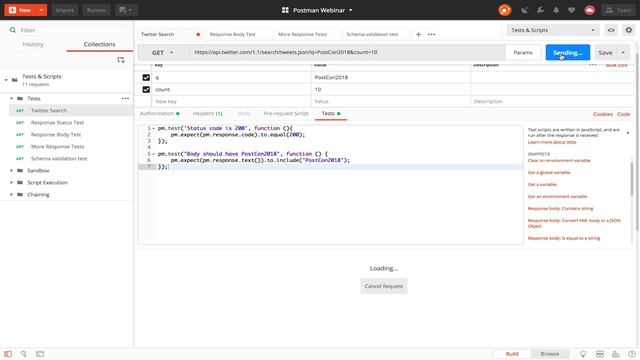Open Pre-request Script tab
640x360 pixels.
286,113
